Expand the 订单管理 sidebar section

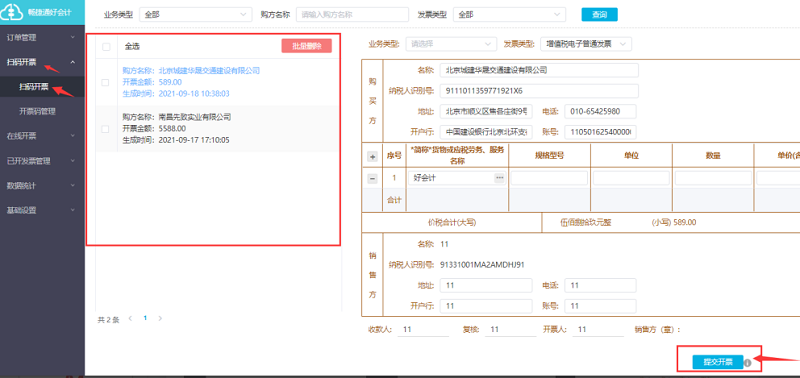point(42,37)
